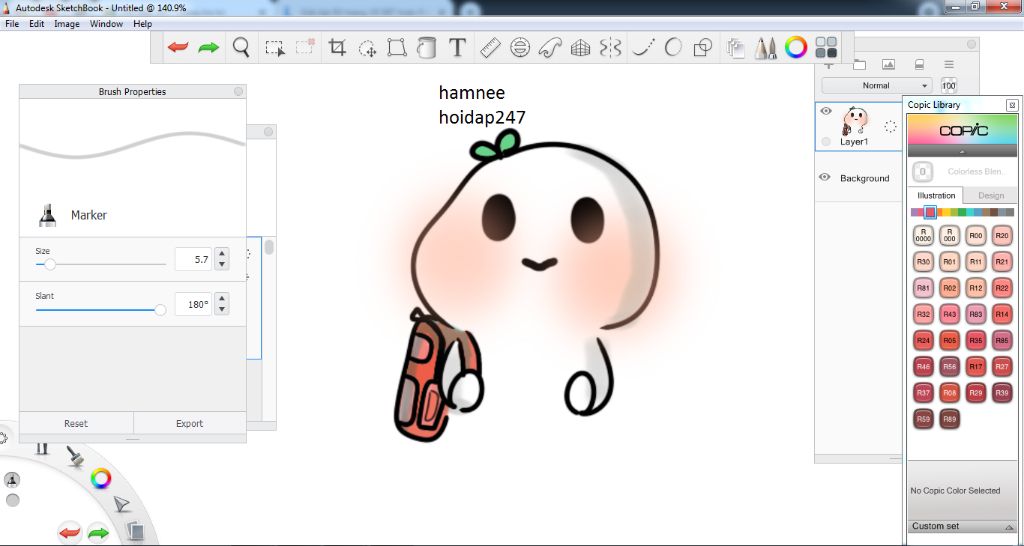
Task: Switch to the Design tab in Copic Library
Action: click(x=990, y=195)
